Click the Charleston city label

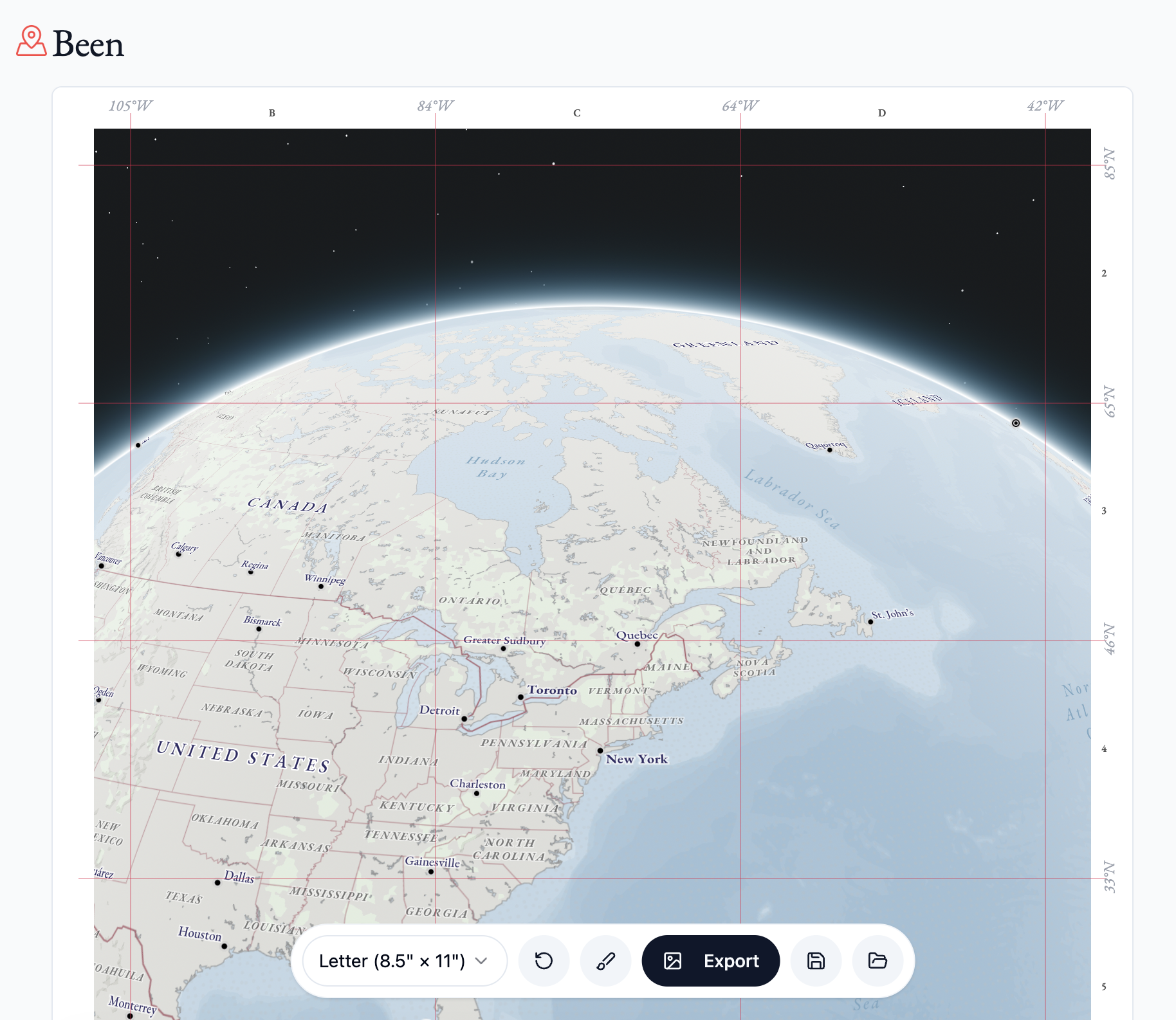(477, 784)
